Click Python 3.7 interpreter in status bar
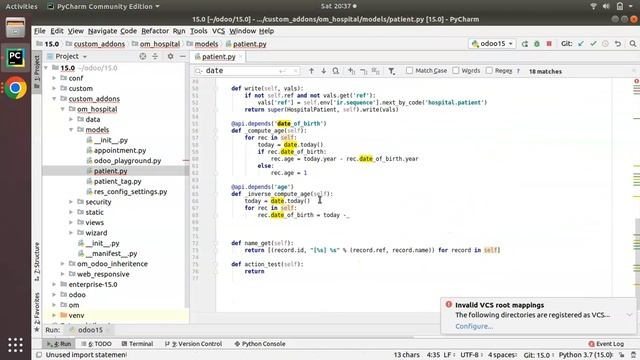Image resolution: width=640 pixels, height=360 pixels. click(x=587, y=355)
